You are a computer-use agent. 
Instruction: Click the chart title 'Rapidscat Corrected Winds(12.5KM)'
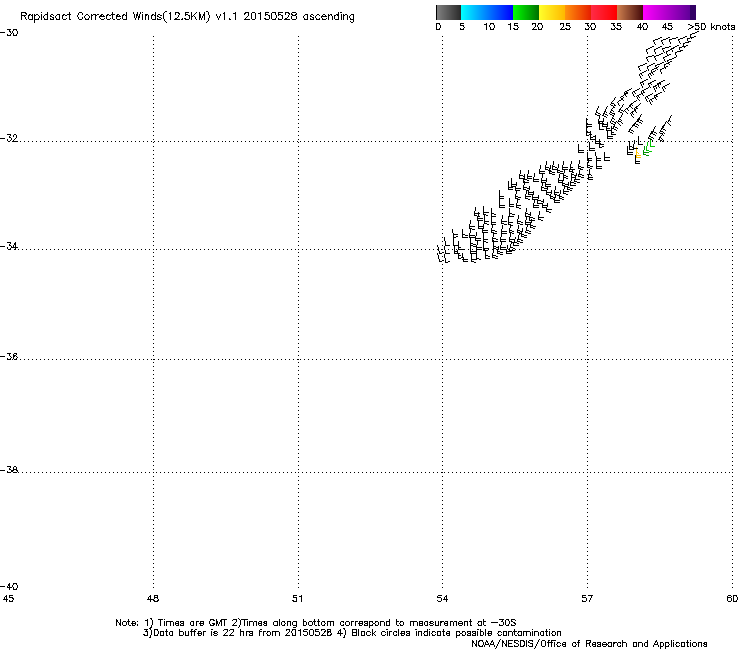coord(115,17)
